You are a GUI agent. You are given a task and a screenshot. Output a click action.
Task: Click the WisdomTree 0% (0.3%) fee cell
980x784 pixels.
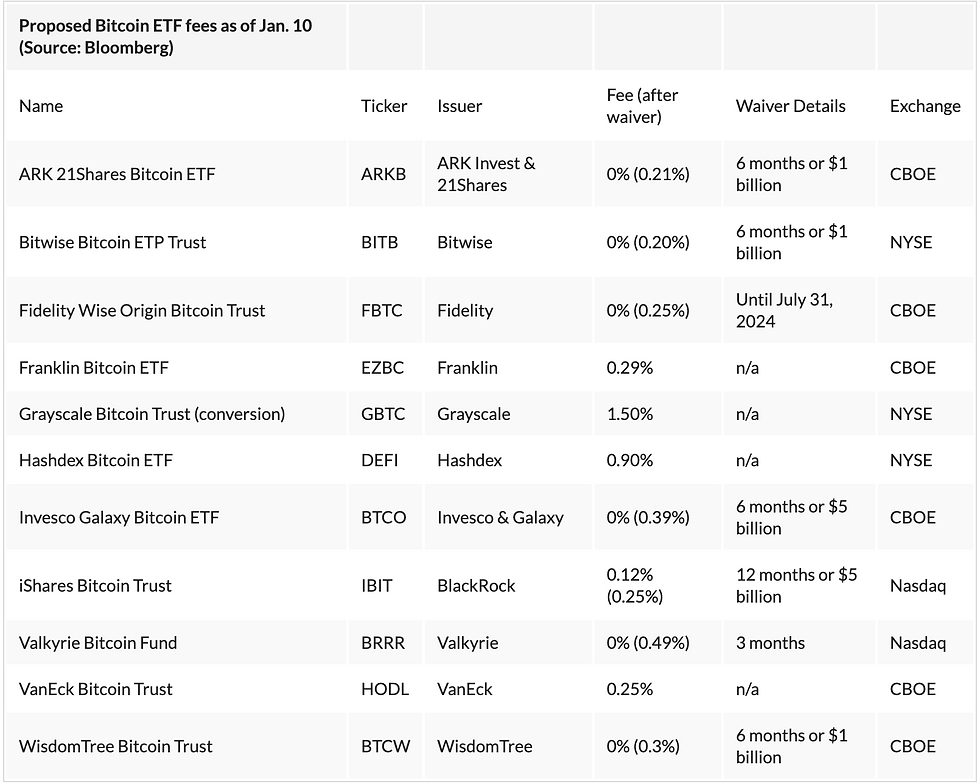pos(643,746)
